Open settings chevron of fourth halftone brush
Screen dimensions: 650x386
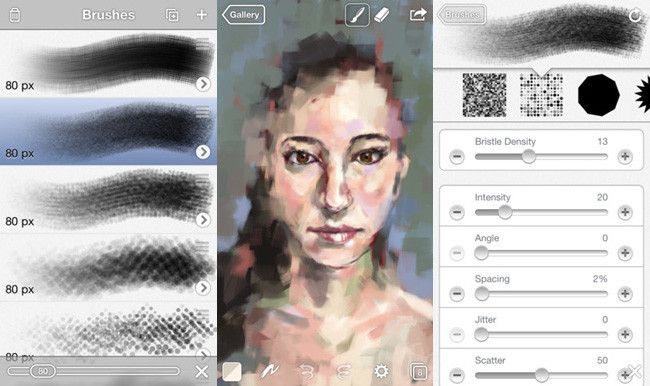(203, 287)
